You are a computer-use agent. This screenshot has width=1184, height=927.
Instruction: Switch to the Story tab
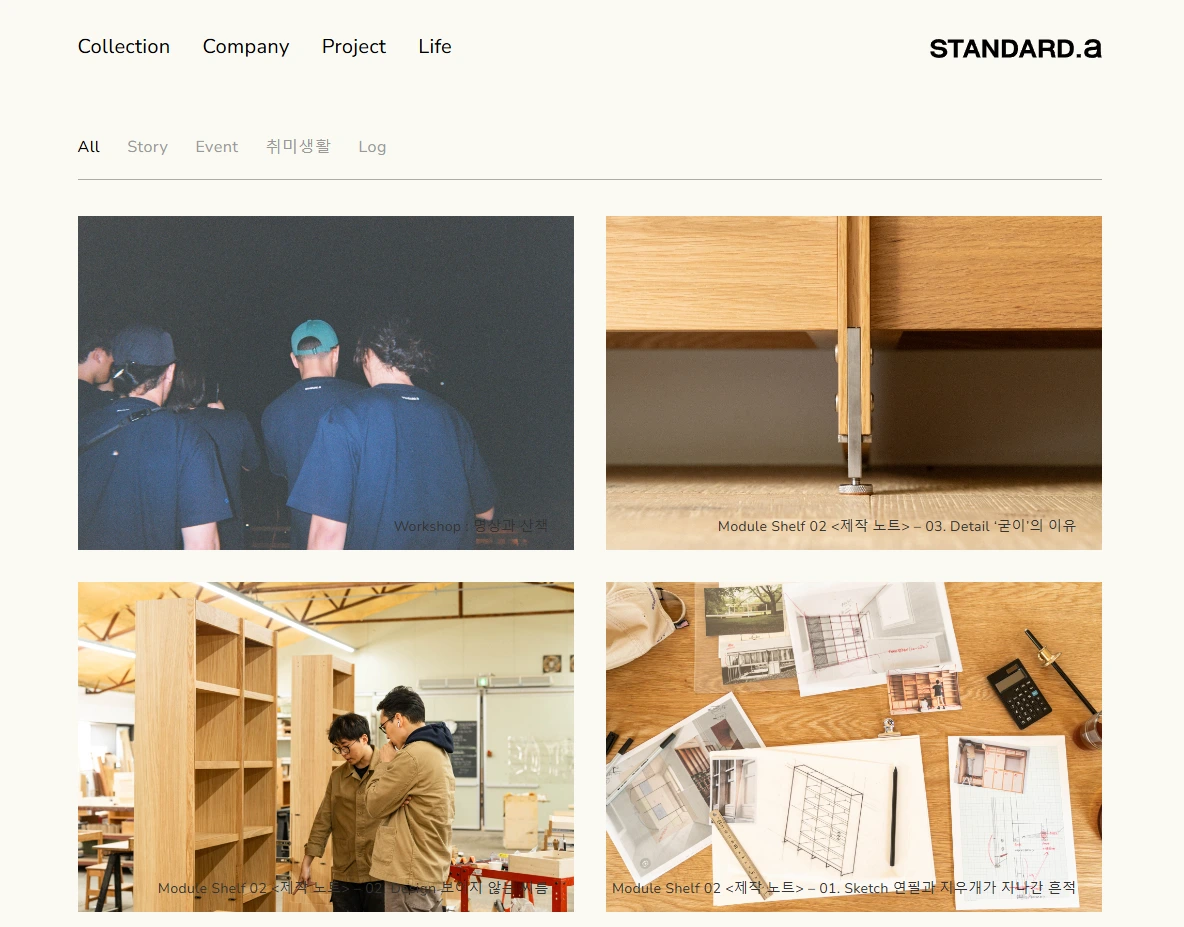click(x=147, y=146)
